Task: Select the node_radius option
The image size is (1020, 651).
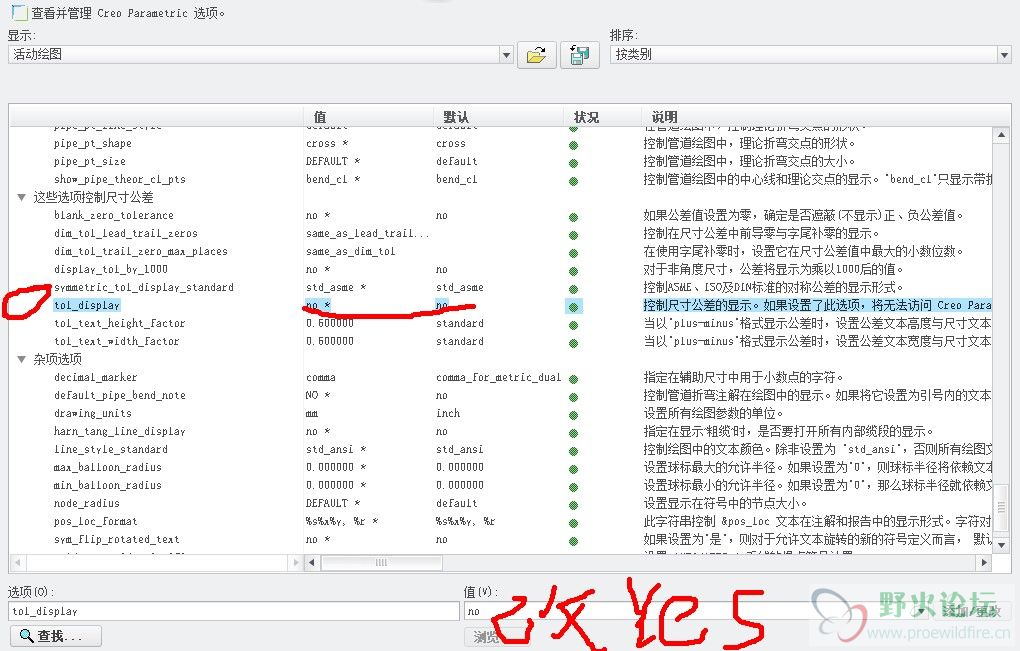Action: (87, 503)
